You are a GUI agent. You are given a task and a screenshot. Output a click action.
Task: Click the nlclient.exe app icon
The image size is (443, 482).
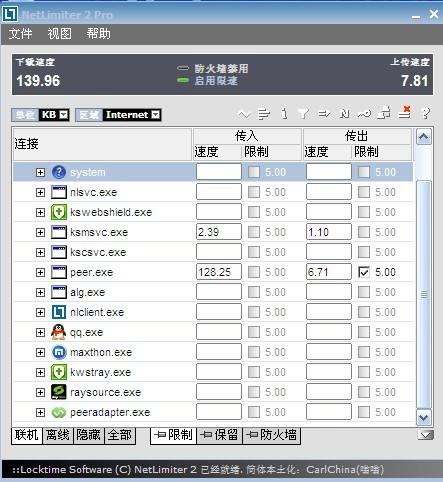pyautogui.click(x=59, y=312)
